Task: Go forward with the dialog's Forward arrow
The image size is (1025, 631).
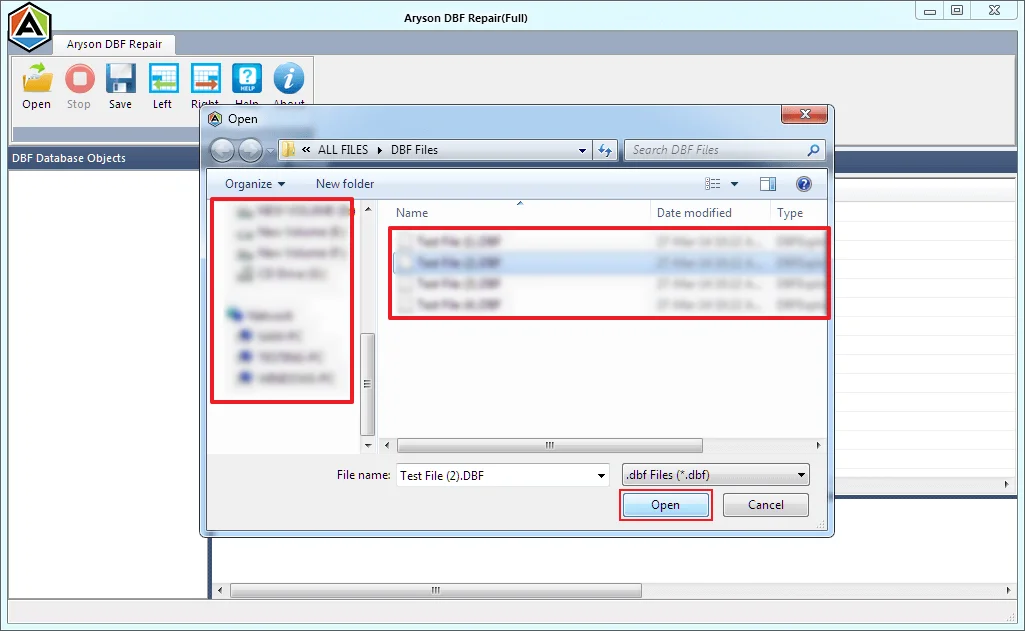Action: 250,150
